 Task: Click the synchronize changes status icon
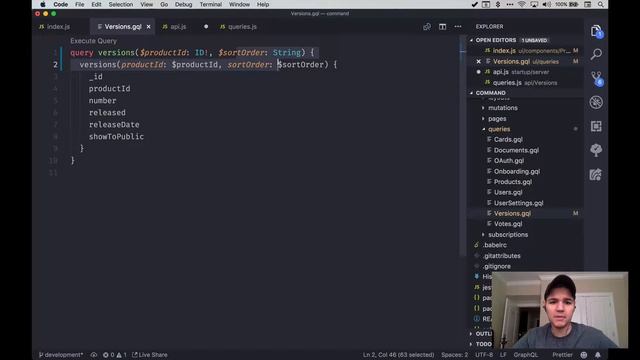point(94,355)
